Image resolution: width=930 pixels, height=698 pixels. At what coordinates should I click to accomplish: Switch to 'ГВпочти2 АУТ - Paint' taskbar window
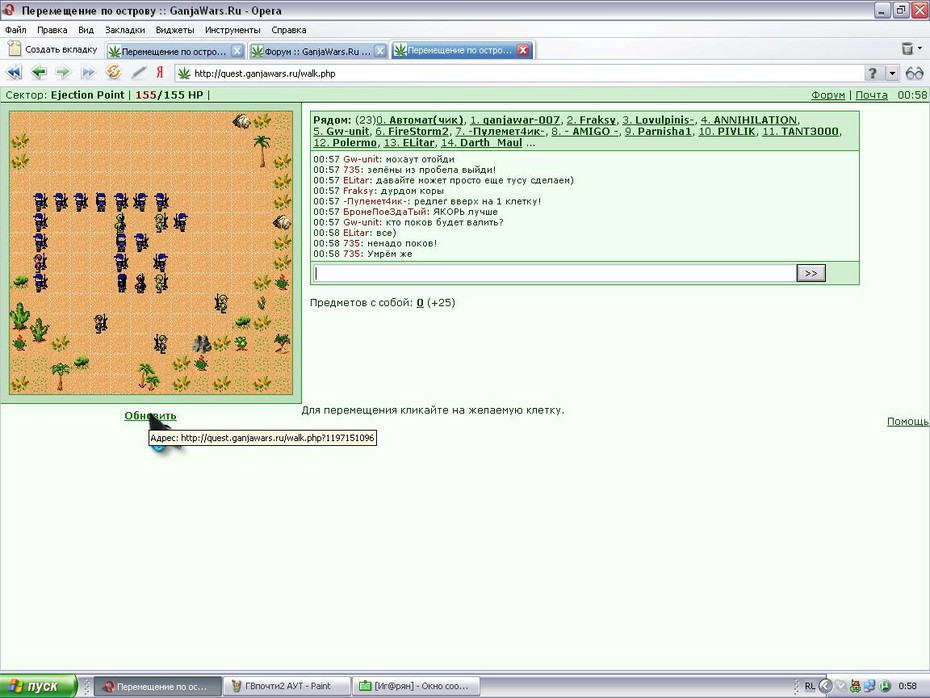pos(288,686)
